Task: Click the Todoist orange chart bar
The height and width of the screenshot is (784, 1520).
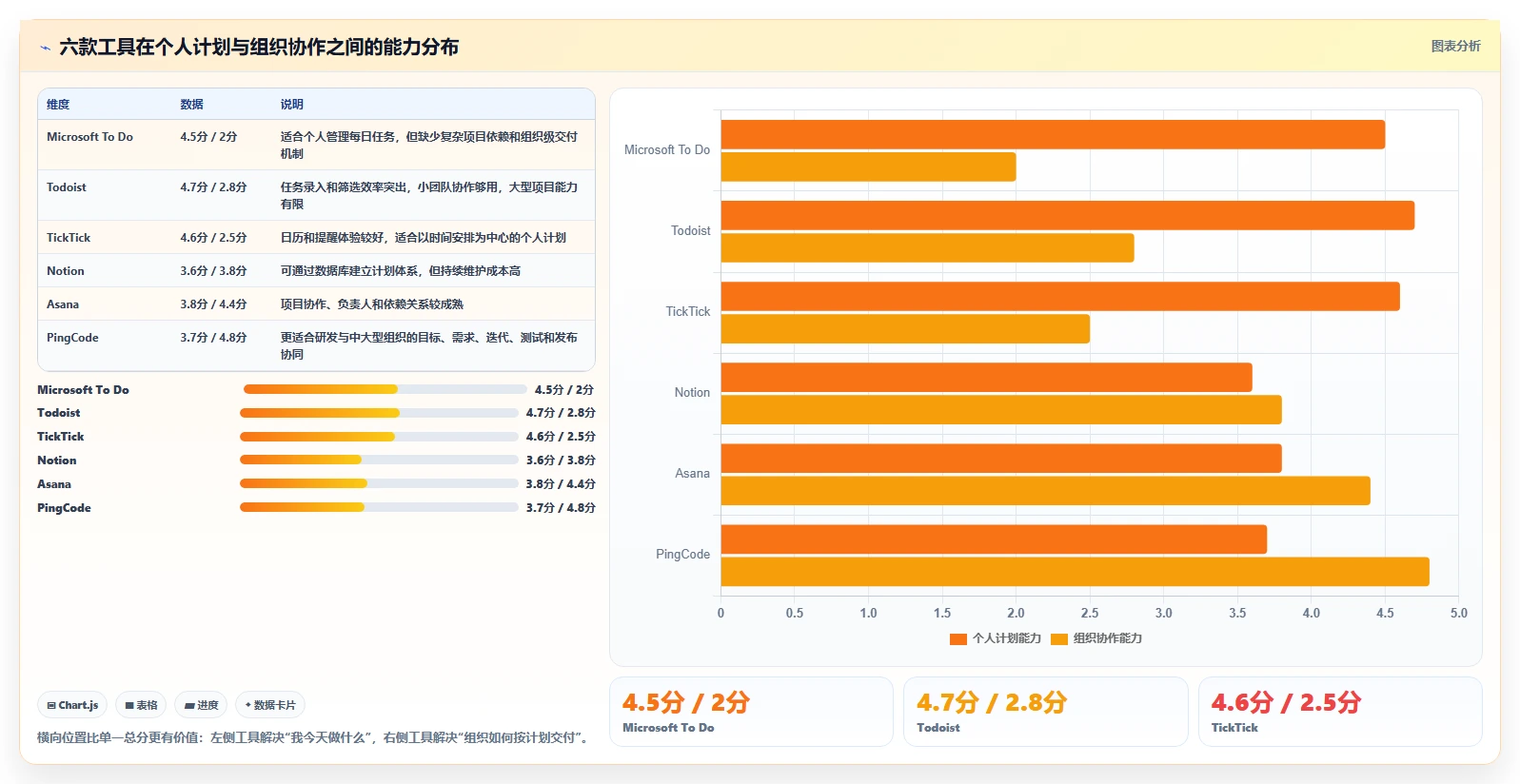Action: (1068, 215)
